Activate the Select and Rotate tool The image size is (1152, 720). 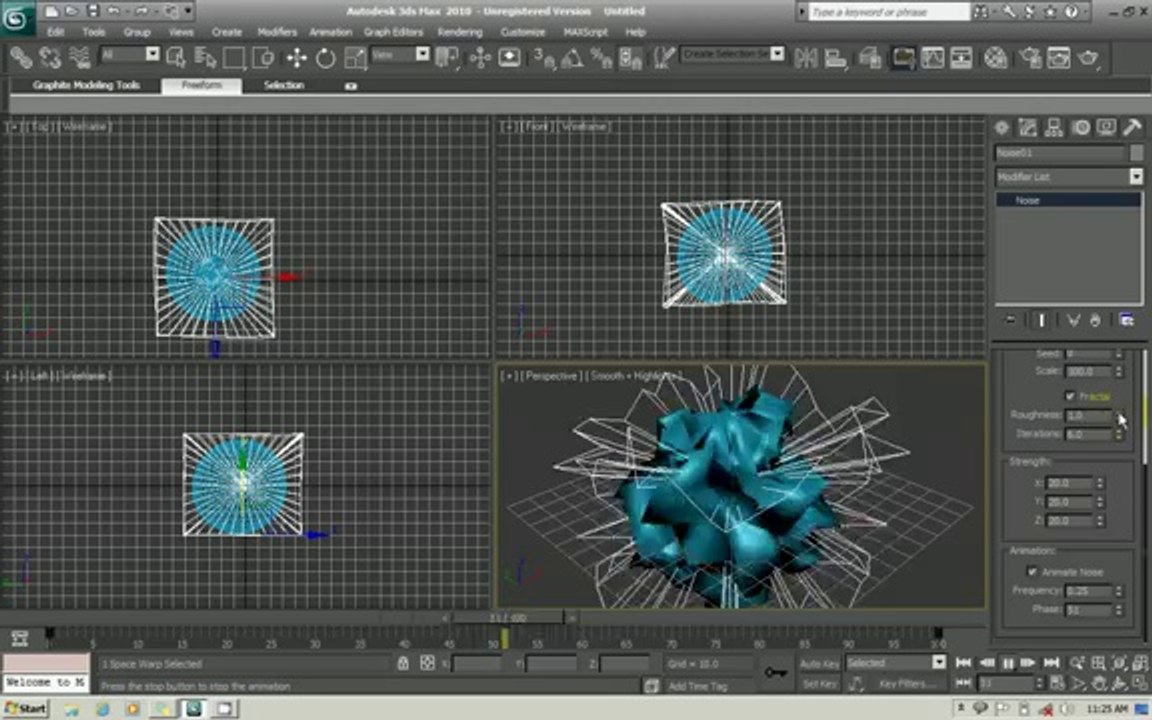tap(325, 57)
